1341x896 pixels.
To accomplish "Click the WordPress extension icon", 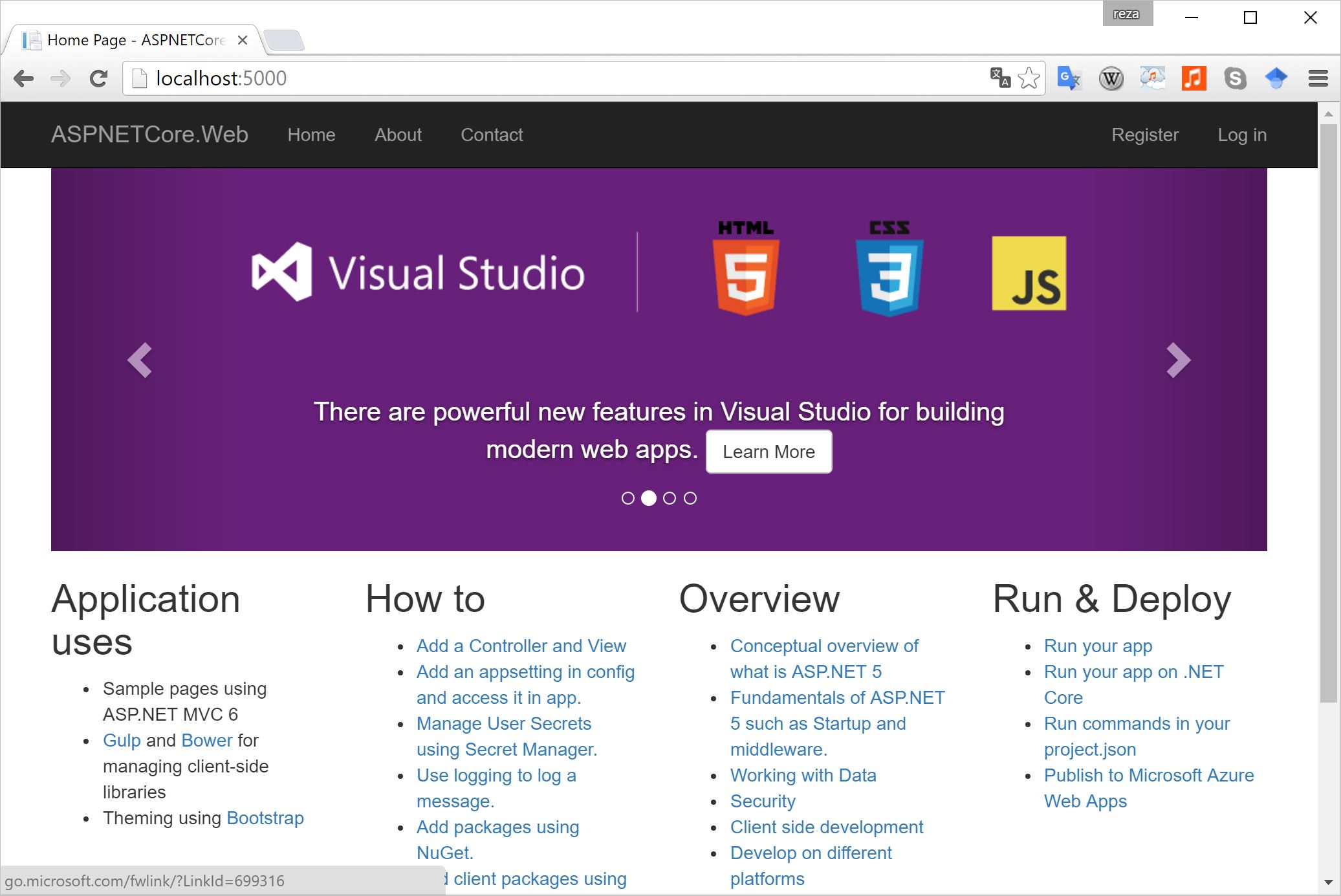I will [1111, 79].
